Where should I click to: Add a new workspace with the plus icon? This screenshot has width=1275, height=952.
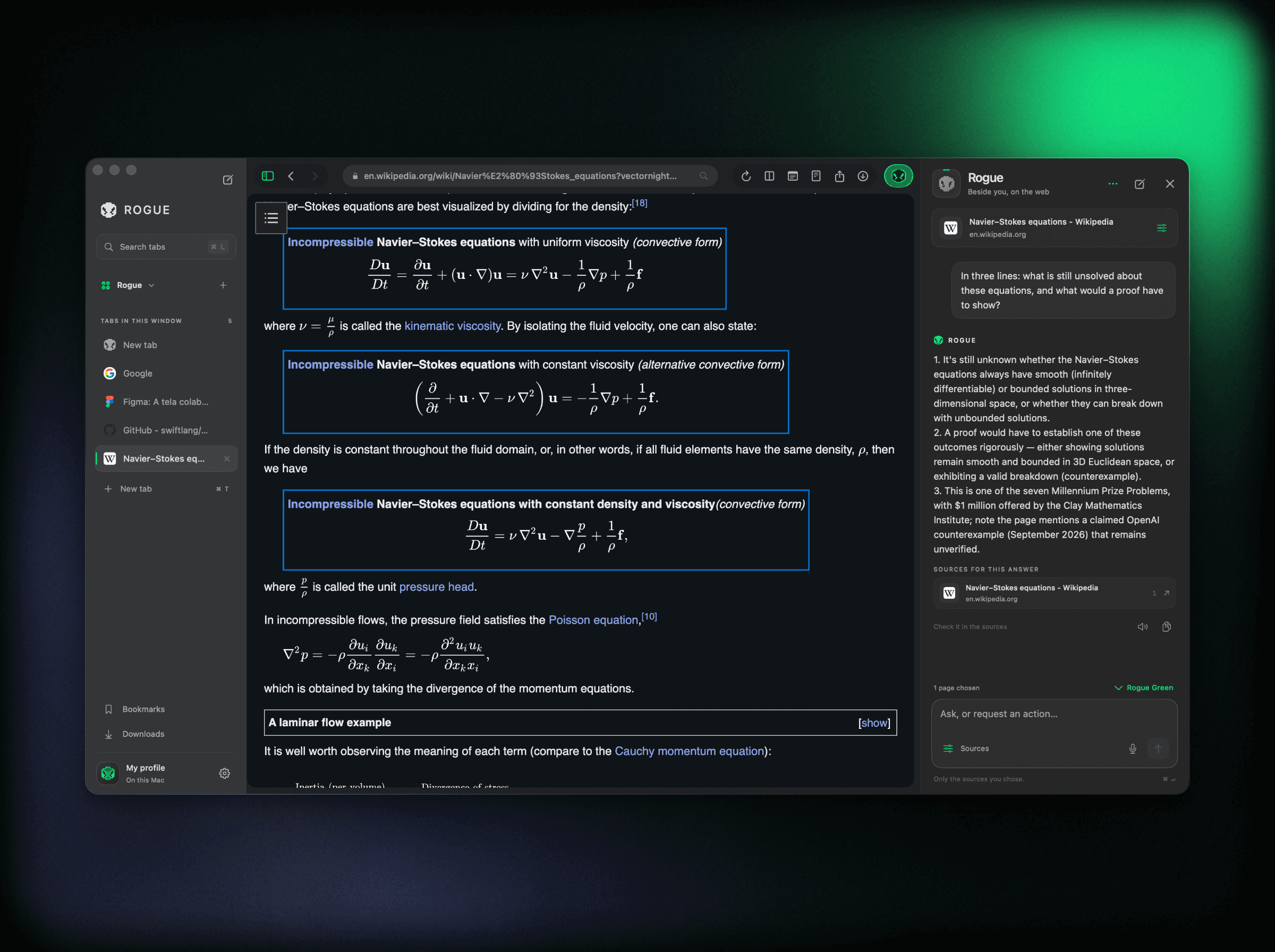(x=223, y=285)
